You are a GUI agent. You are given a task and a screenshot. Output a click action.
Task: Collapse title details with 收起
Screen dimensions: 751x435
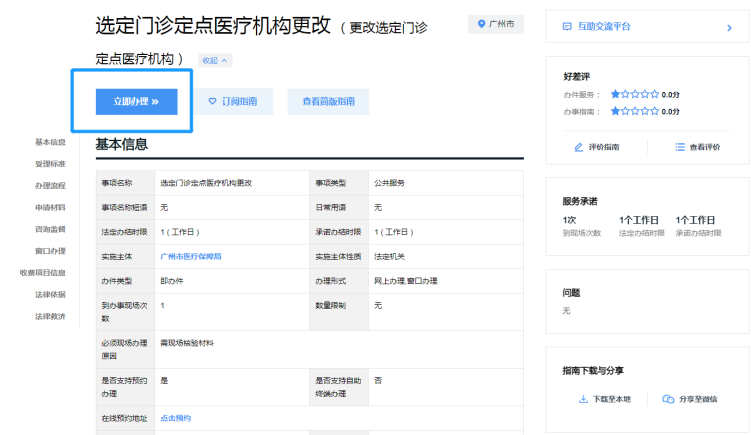pyautogui.click(x=215, y=60)
